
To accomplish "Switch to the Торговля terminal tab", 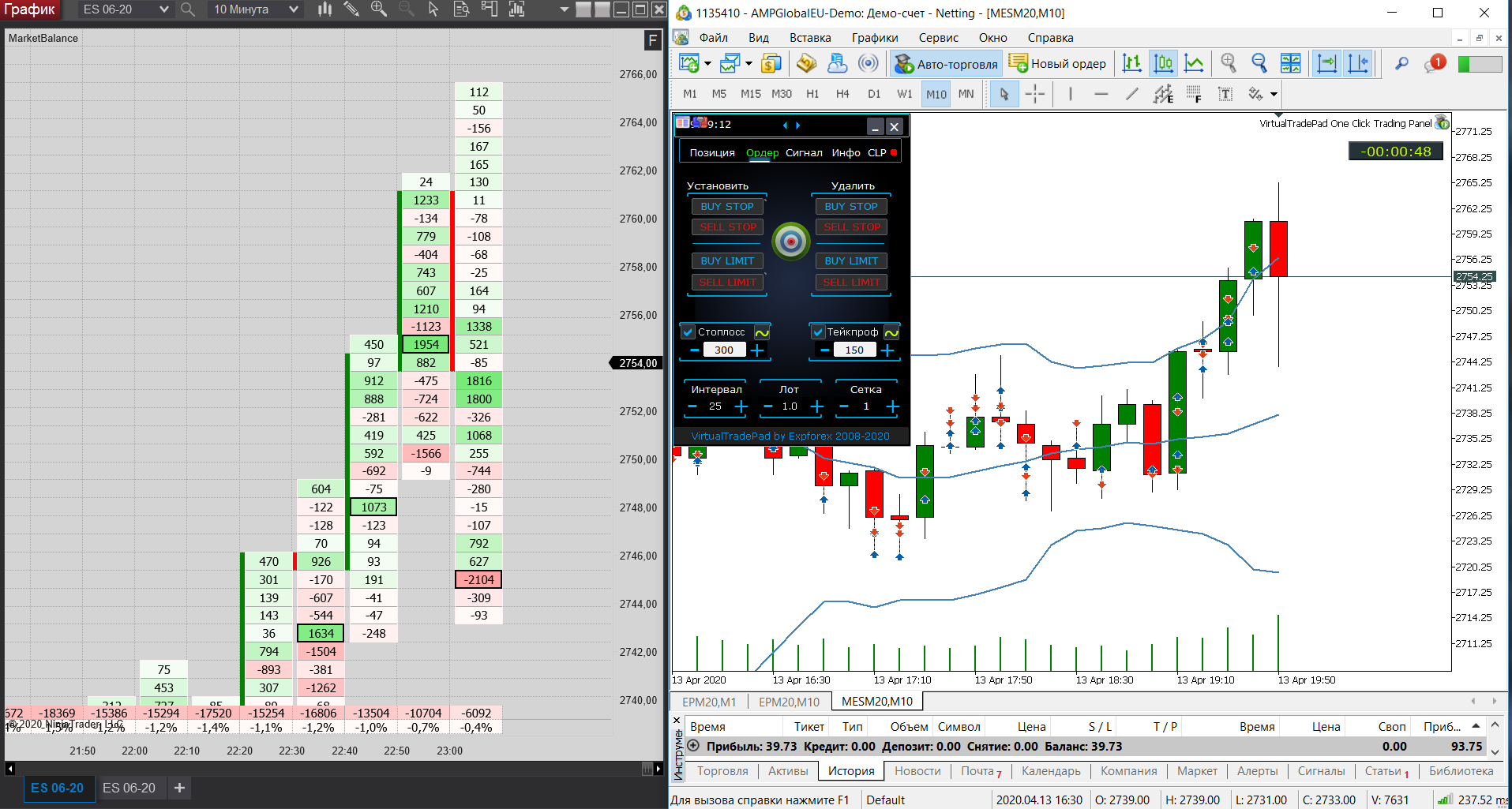I will pyautogui.click(x=722, y=771).
